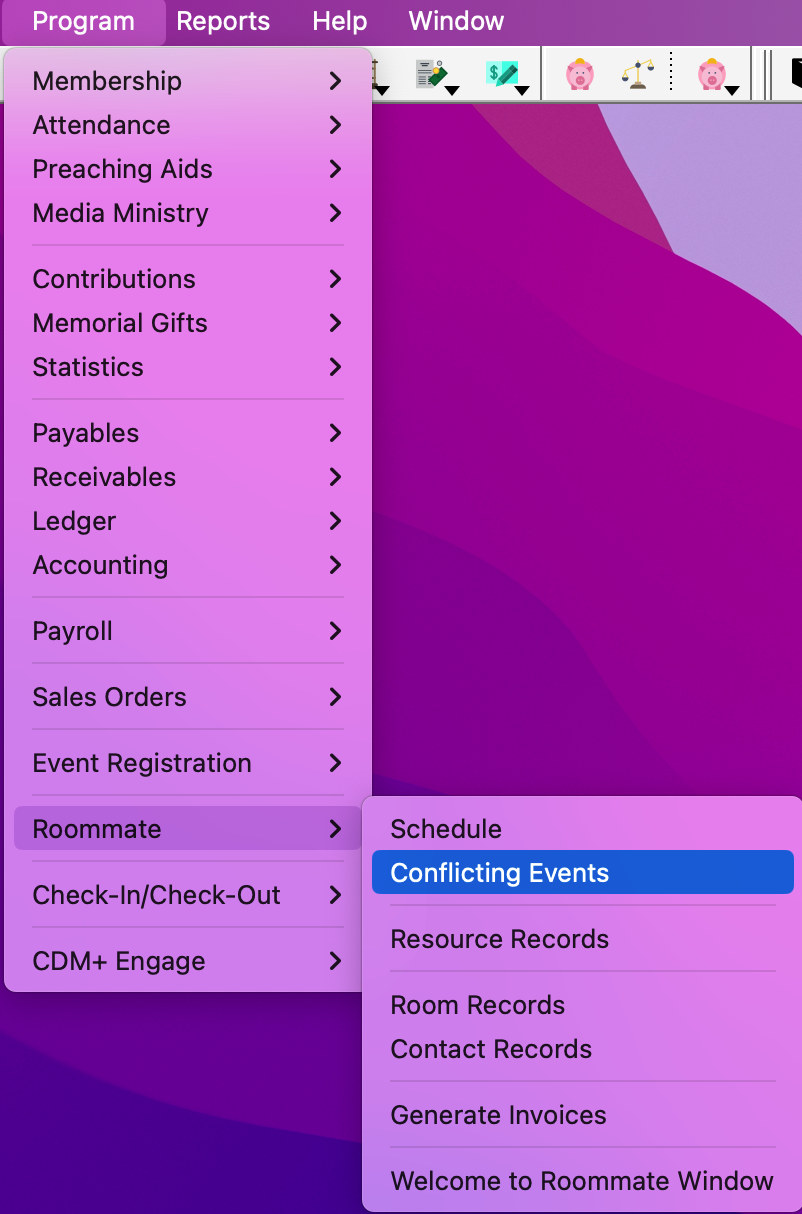Click the first piggy bank icon
802x1214 pixels.
coord(579,75)
